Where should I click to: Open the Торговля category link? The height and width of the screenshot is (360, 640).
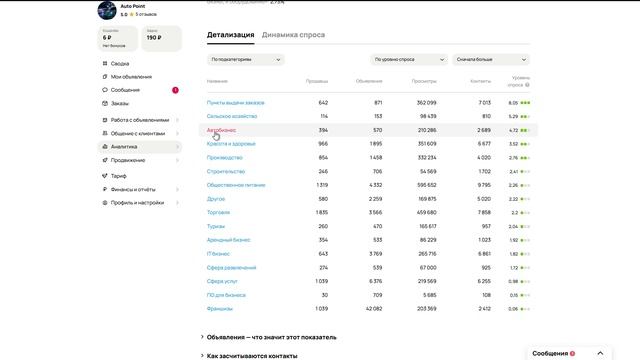pos(218,213)
